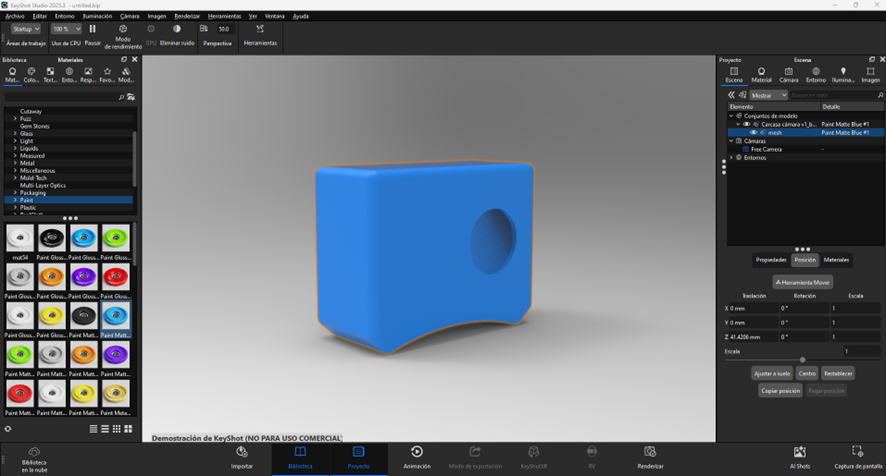
Task: Click the Centro button
Action: [807, 374]
